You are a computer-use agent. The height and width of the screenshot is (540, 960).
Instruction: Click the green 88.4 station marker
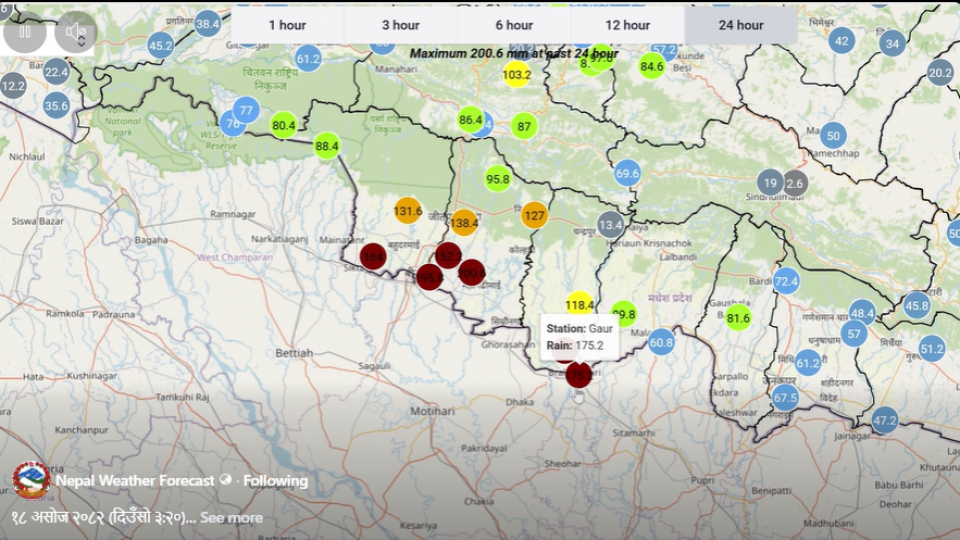coord(327,146)
